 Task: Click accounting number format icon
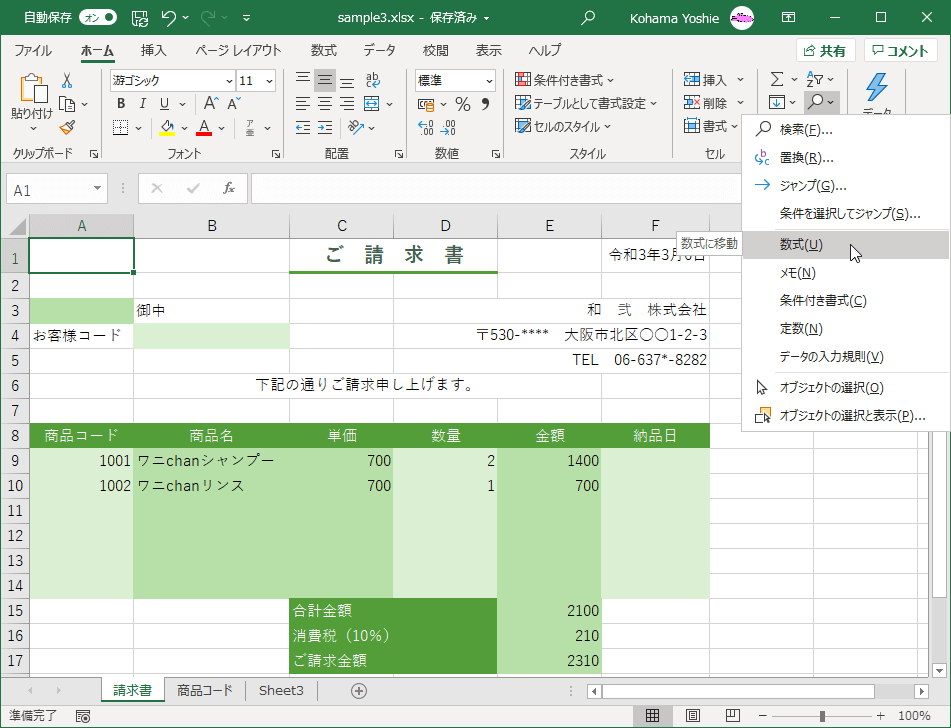426,104
